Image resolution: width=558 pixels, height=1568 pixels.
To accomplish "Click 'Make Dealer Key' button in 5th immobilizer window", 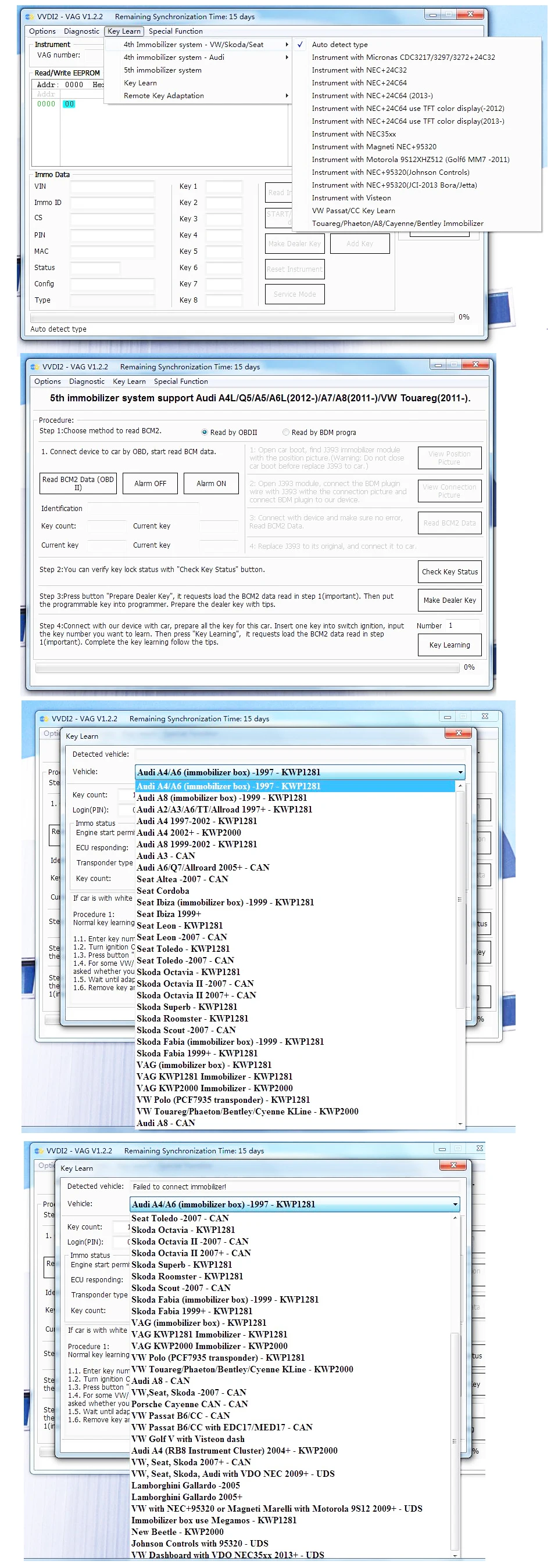I will [449, 601].
